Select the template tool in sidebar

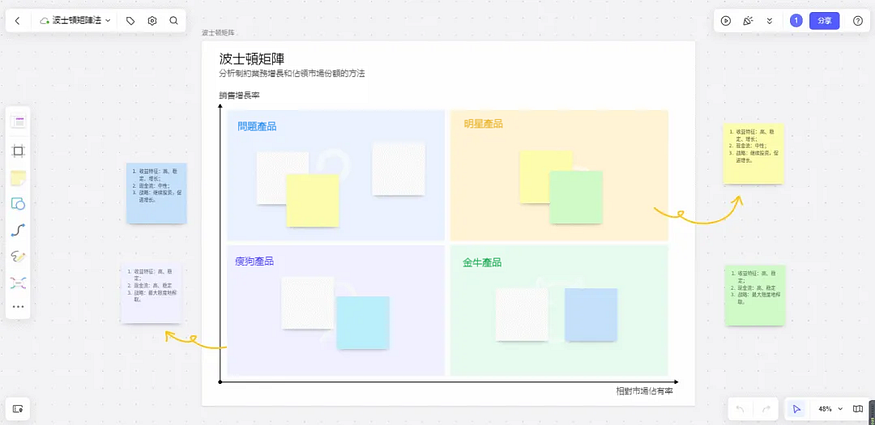tap(18, 122)
